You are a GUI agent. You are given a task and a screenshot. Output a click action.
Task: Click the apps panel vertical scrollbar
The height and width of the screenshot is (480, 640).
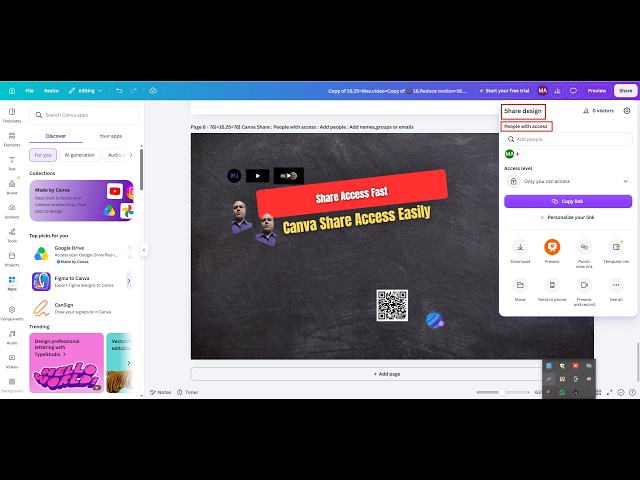click(141, 169)
